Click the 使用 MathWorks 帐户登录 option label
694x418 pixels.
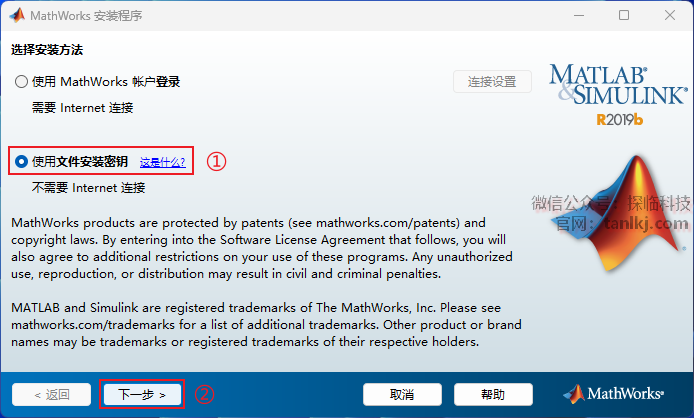tap(106, 82)
